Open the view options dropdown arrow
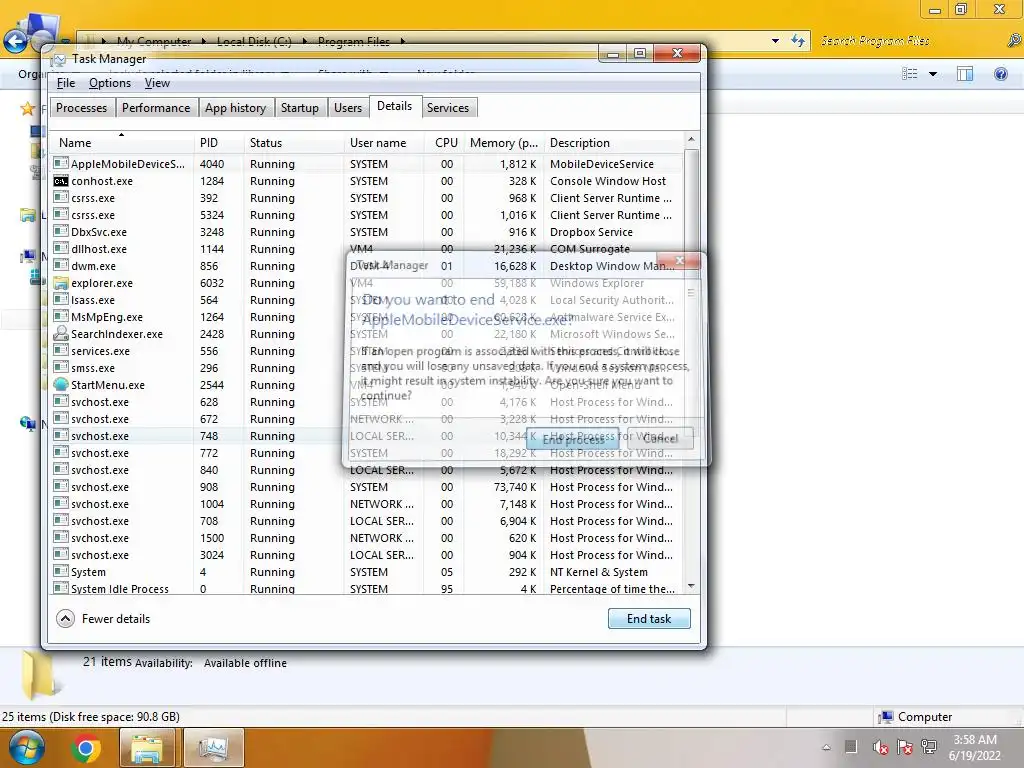1024x768 pixels. [933, 74]
